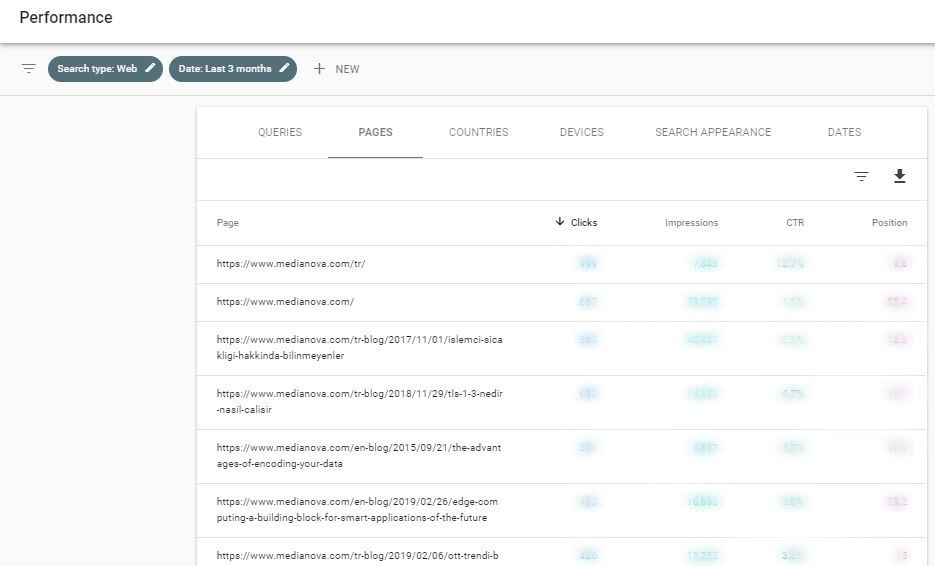The width and height of the screenshot is (935, 566).
Task: Open the Search type: Web filter chip
Action: [x=105, y=69]
